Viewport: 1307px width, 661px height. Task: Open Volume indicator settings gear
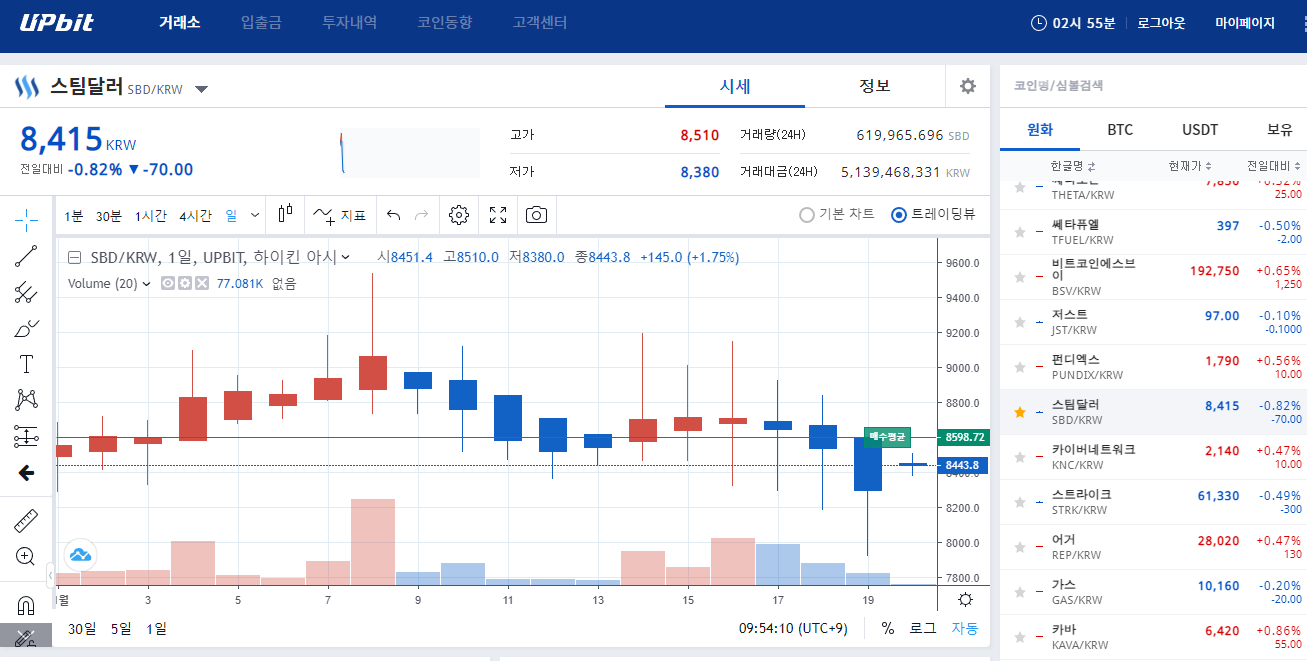tap(185, 284)
